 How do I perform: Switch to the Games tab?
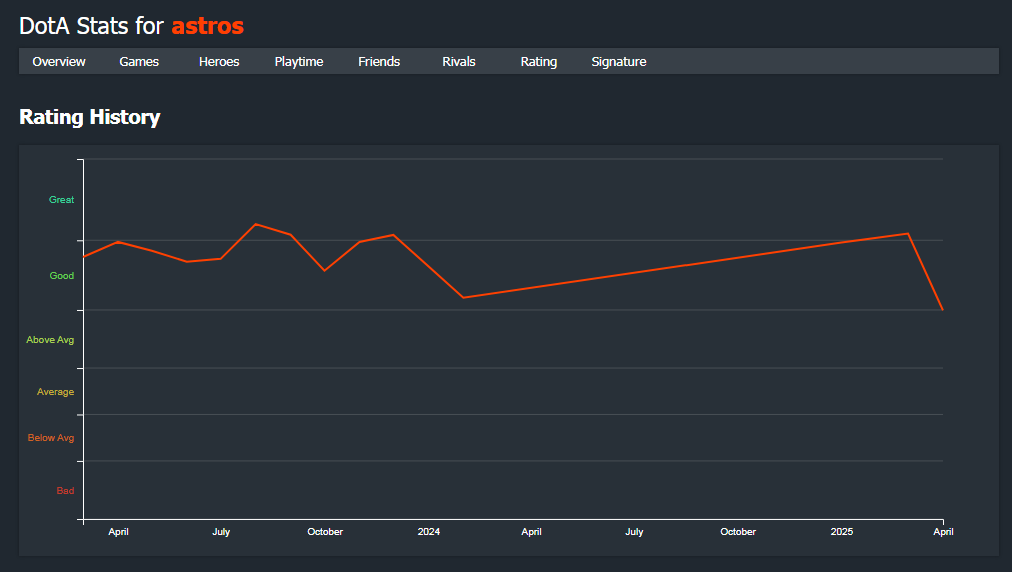pyautogui.click(x=139, y=61)
